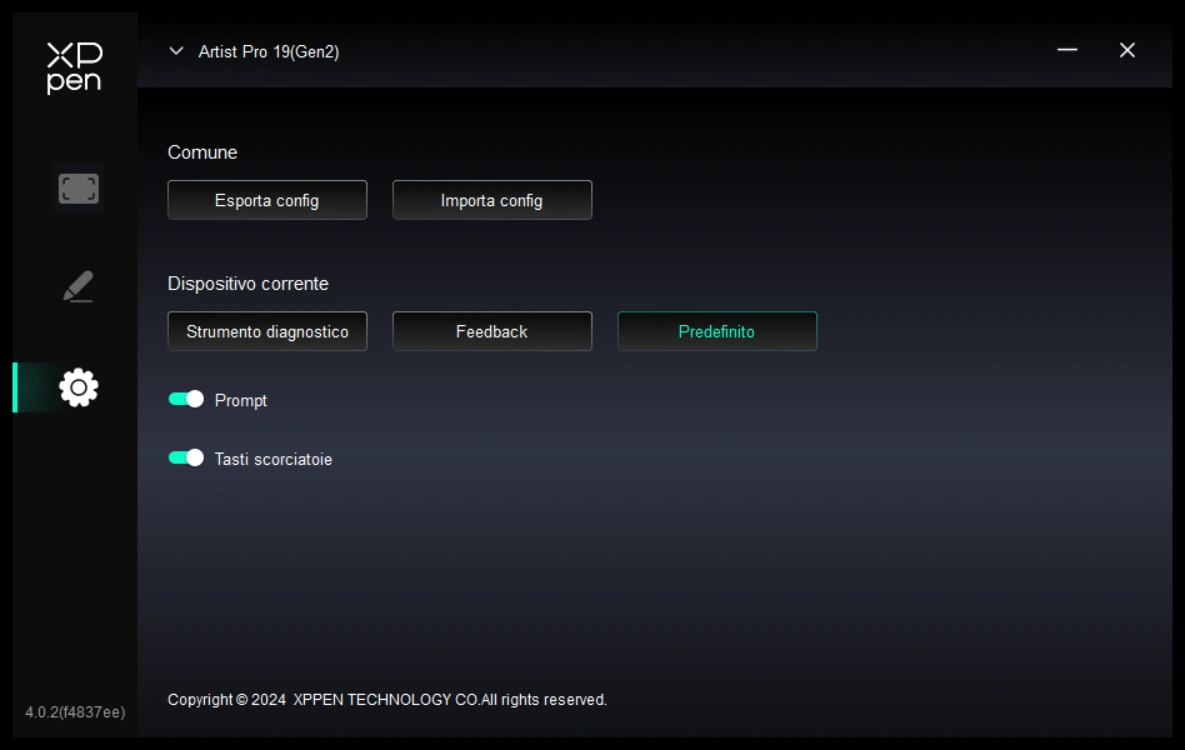Screen dimensions: 1185x750
Task: Click the Prompt label text
Action: (x=241, y=400)
